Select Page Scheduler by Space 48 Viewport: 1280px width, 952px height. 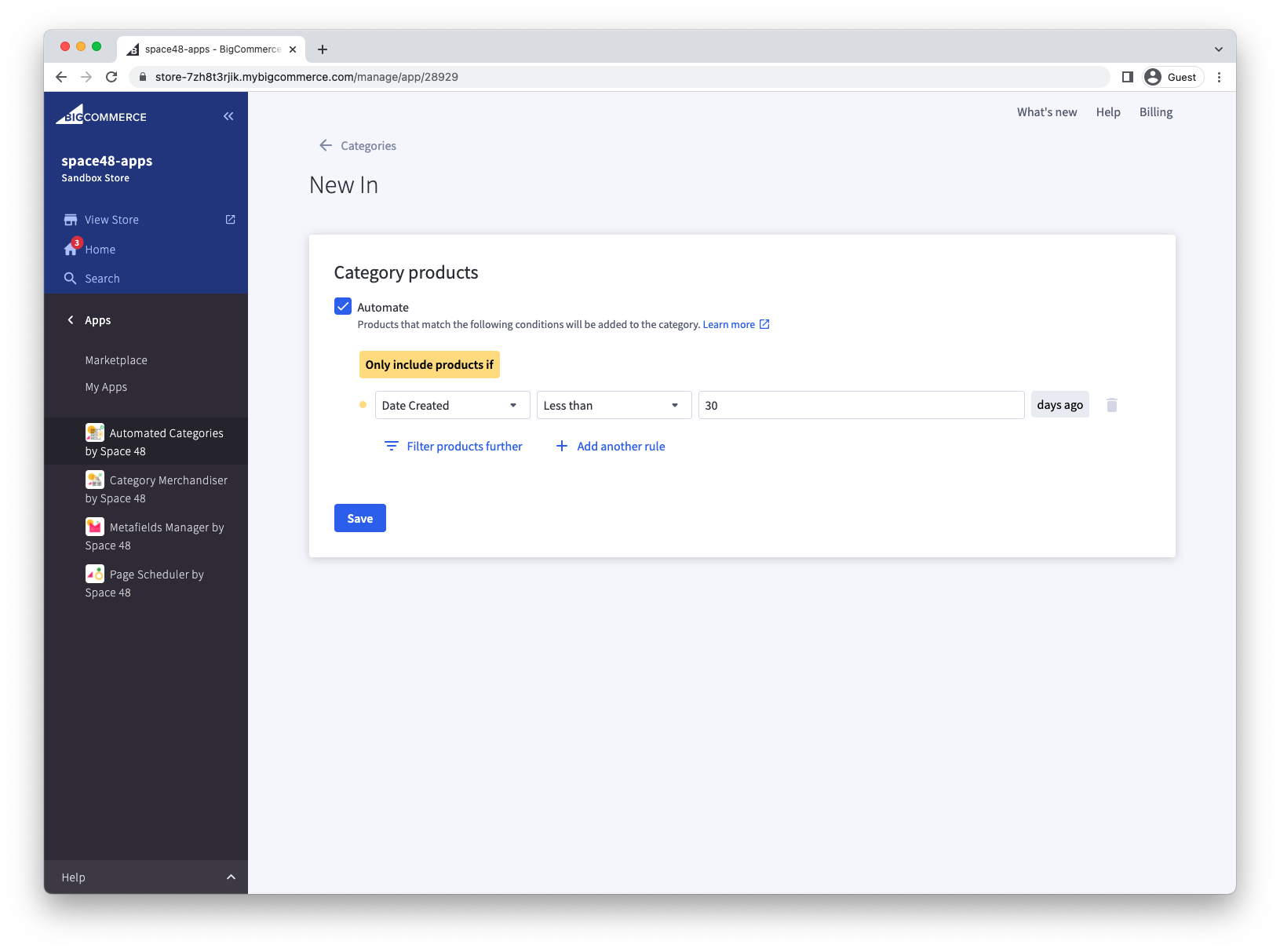(146, 582)
